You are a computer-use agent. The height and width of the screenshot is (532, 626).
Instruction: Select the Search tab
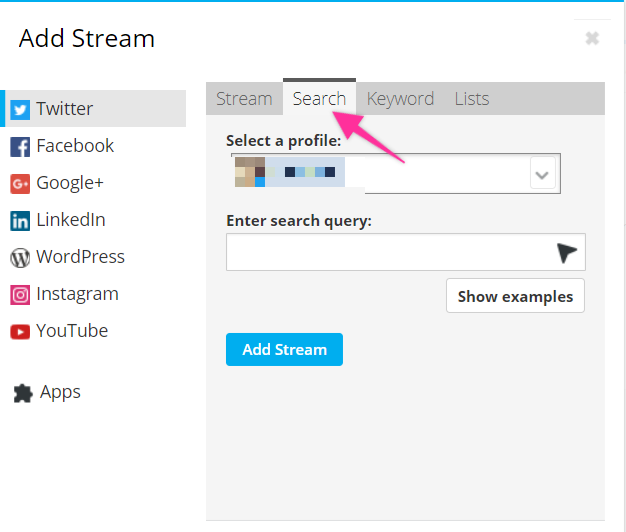319,99
